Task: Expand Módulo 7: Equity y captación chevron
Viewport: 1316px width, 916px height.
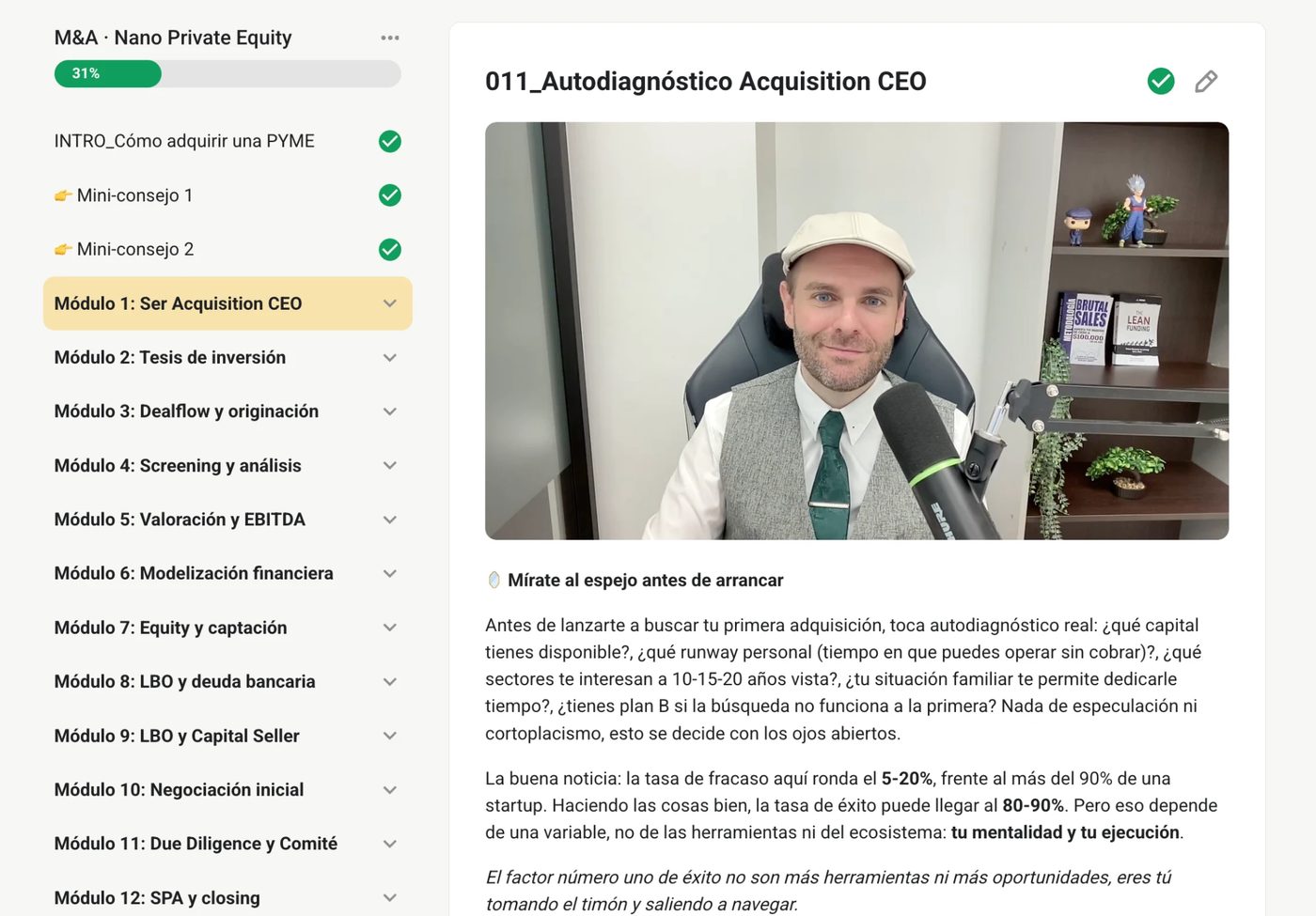Action: pos(390,628)
